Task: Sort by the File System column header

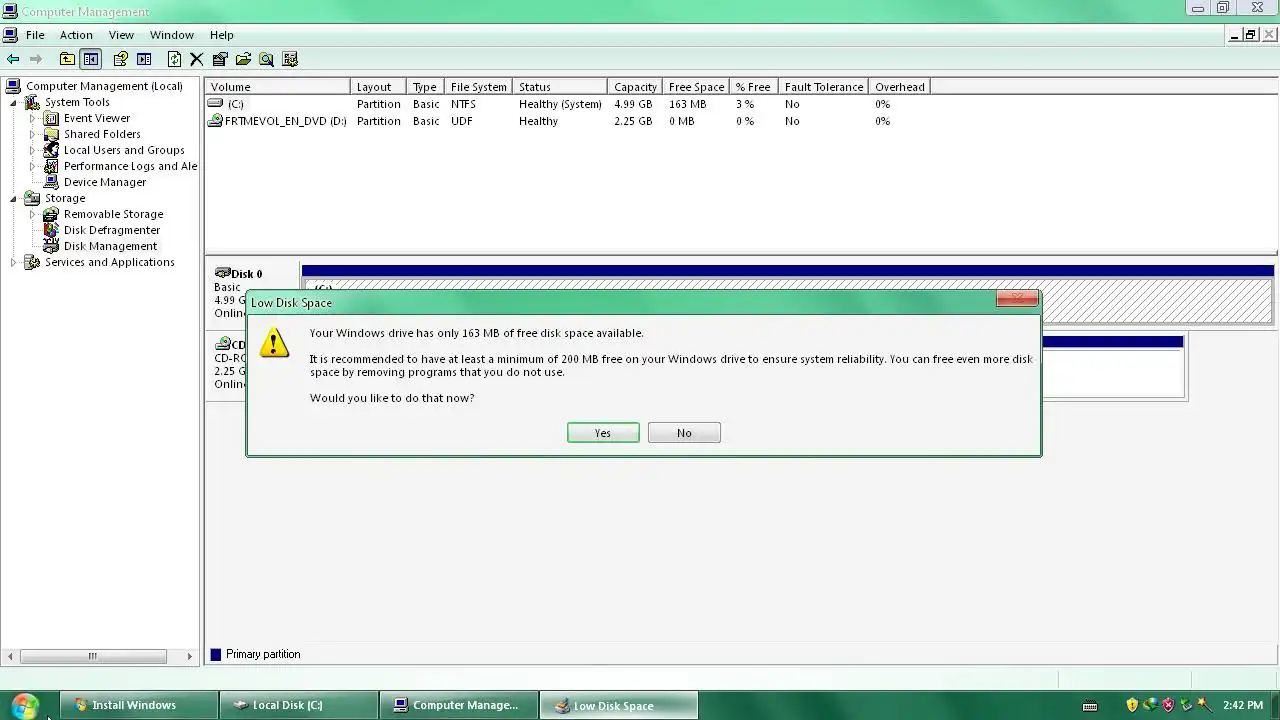Action: [479, 87]
